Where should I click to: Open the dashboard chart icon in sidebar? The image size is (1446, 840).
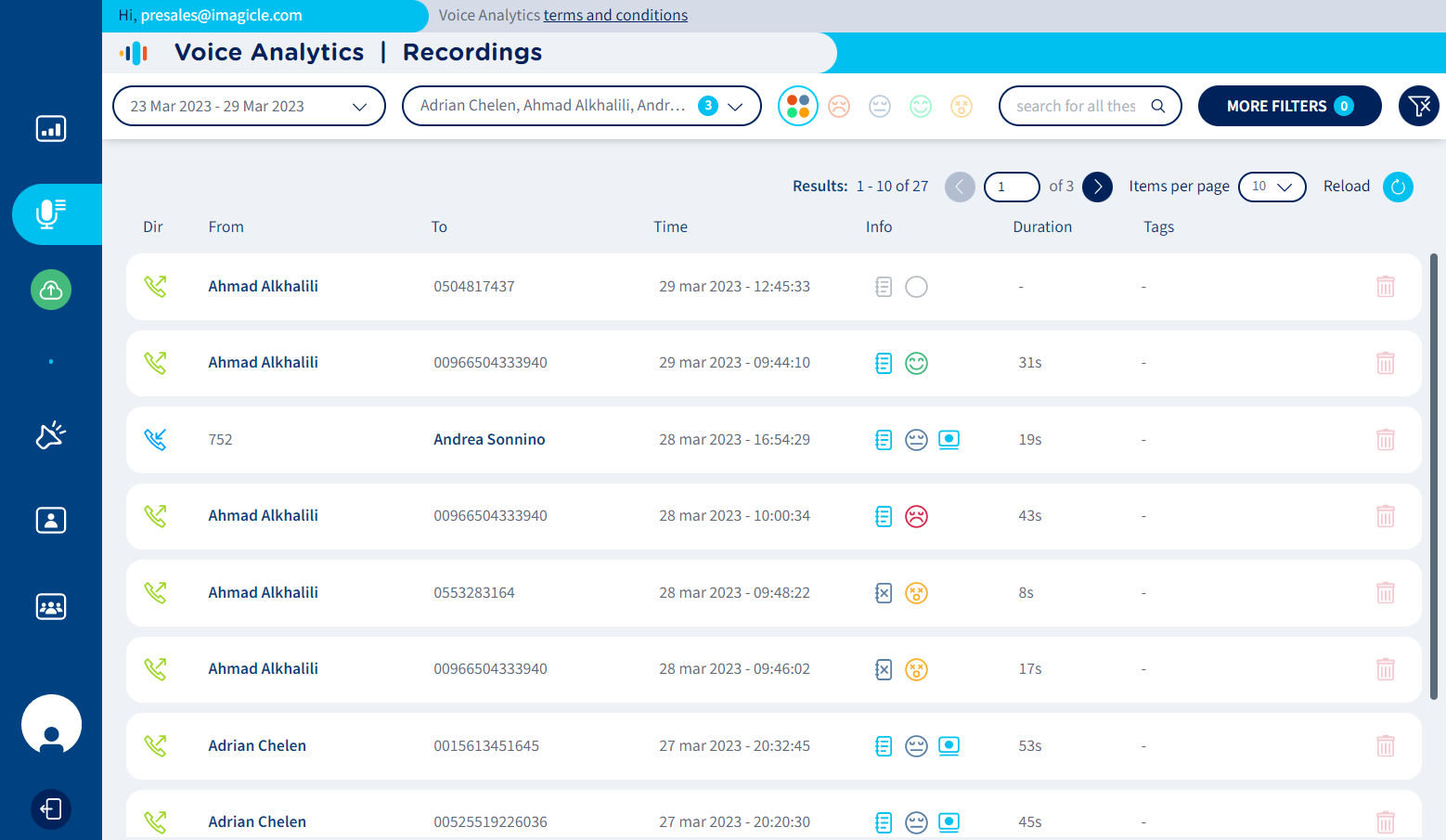51,128
